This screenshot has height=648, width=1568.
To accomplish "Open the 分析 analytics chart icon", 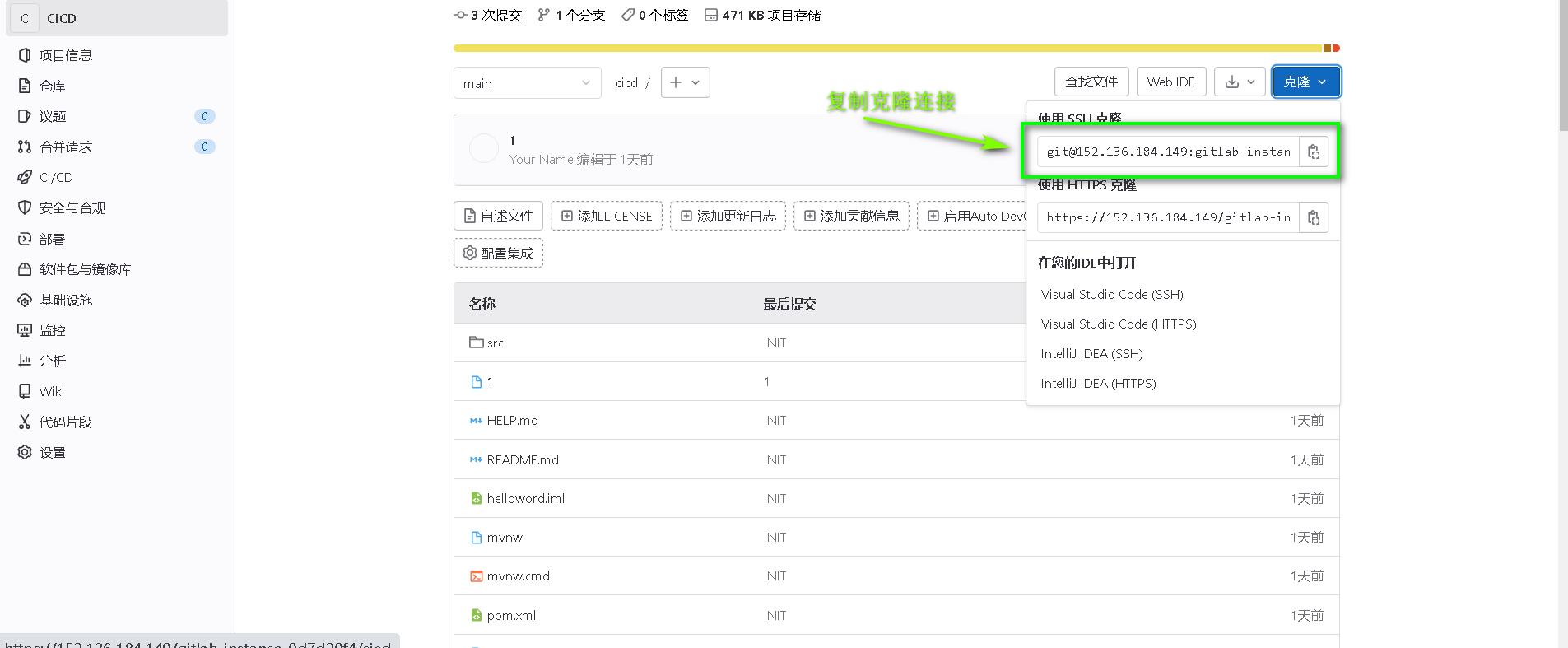I will pyautogui.click(x=25, y=361).
